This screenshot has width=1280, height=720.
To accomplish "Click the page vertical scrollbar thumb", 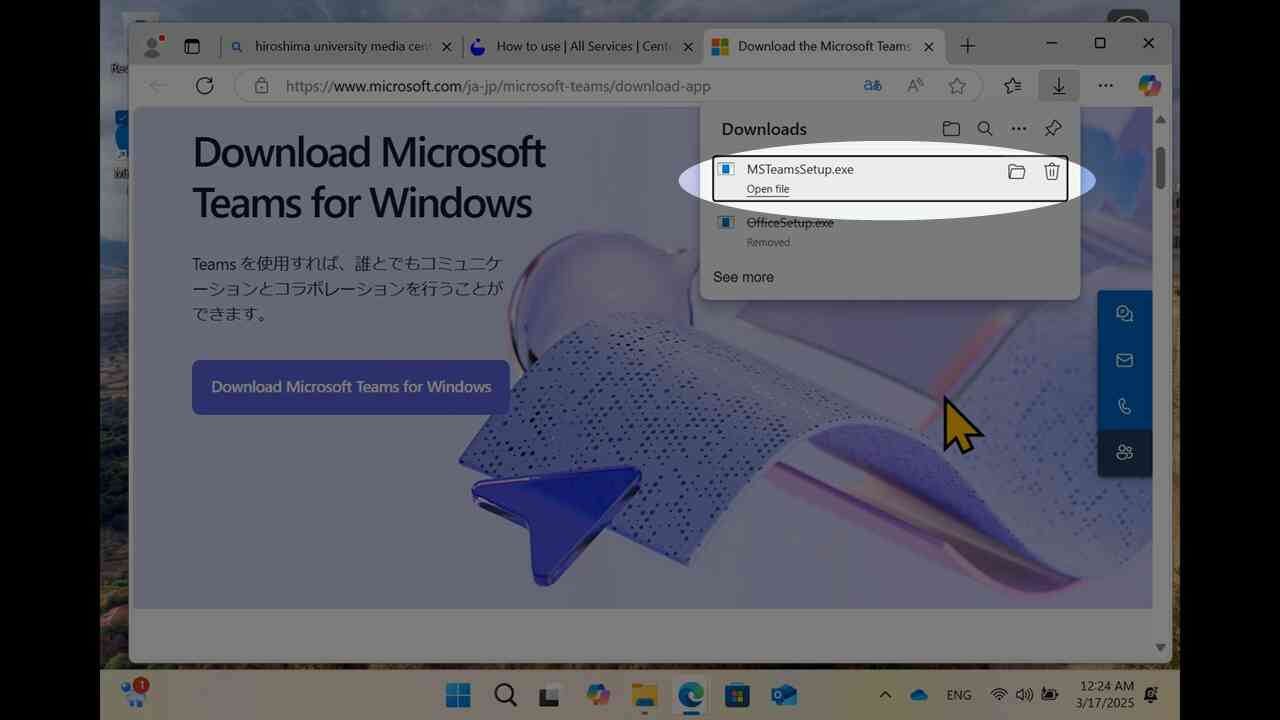I will 1160,168.
